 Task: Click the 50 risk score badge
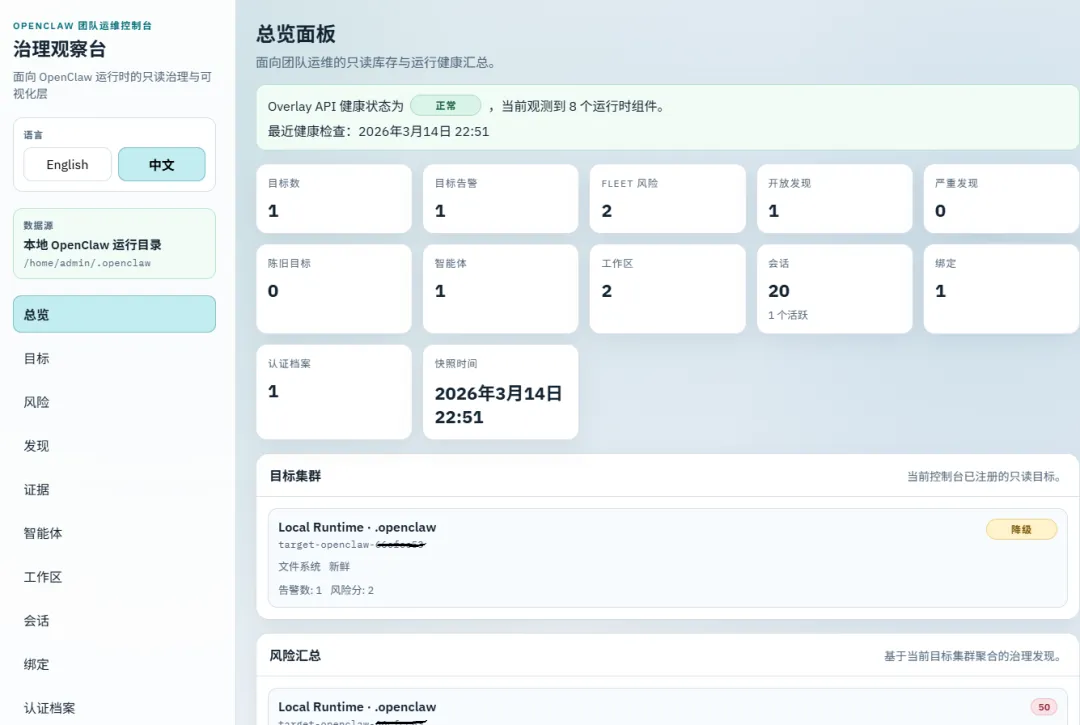(x=1043, y=707)
